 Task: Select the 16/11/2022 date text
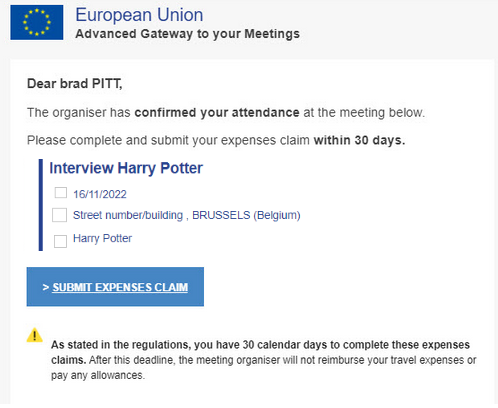[100, 194]
